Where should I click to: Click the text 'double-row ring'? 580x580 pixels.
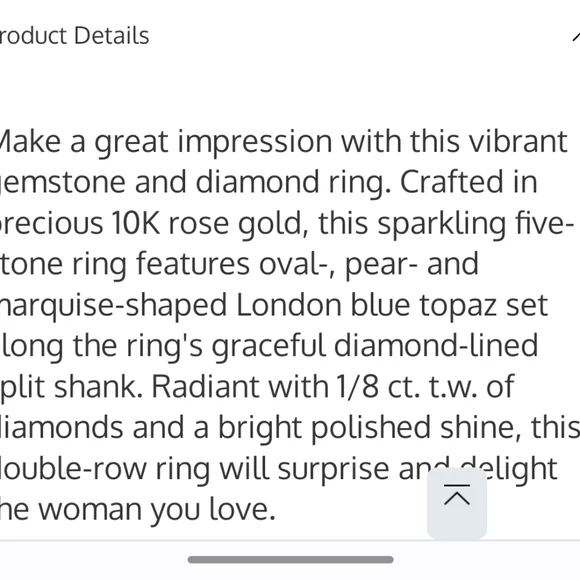[x=105, y=469]
